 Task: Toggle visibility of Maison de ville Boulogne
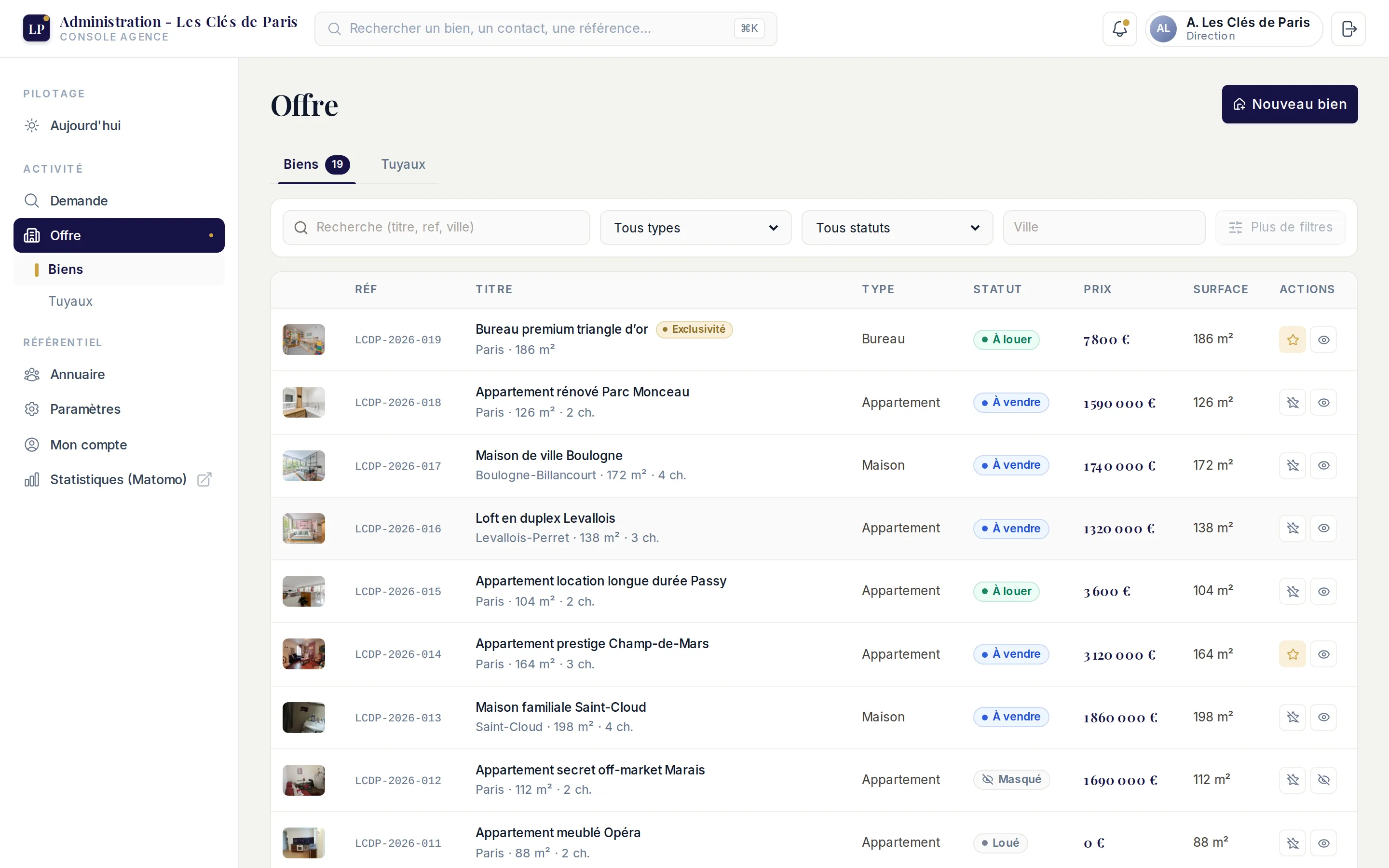[x=1323, y=465]
